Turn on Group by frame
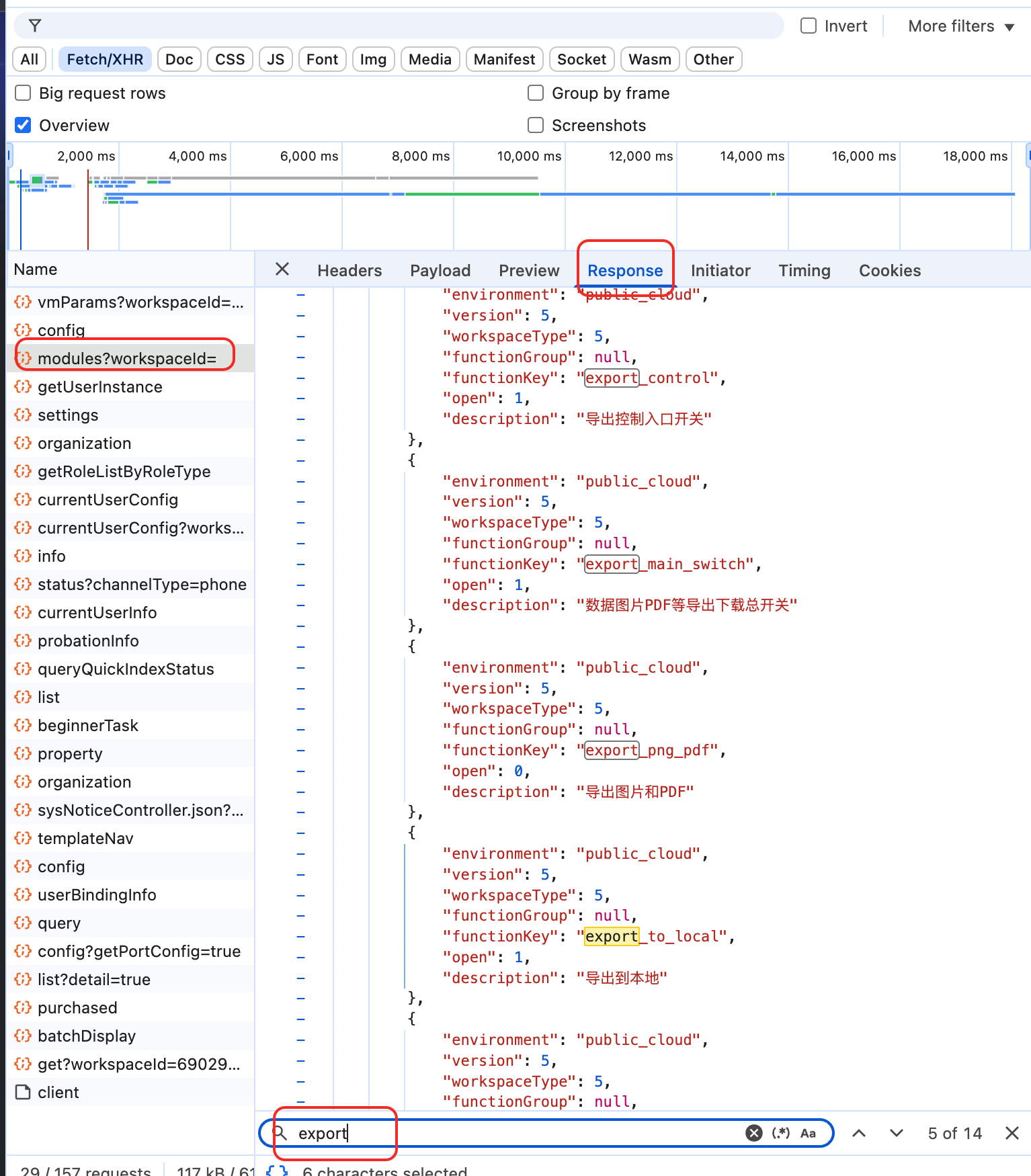This screenshot has width=1031, height=1176. (x=536, y=93)
